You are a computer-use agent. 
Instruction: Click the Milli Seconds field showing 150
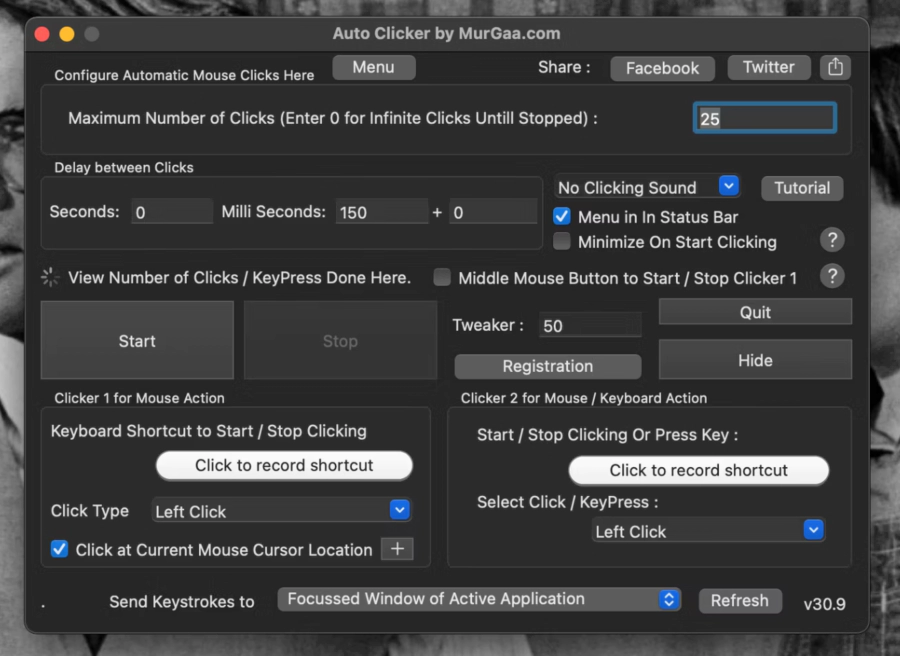pyautogui.click(x=382, y=212)
